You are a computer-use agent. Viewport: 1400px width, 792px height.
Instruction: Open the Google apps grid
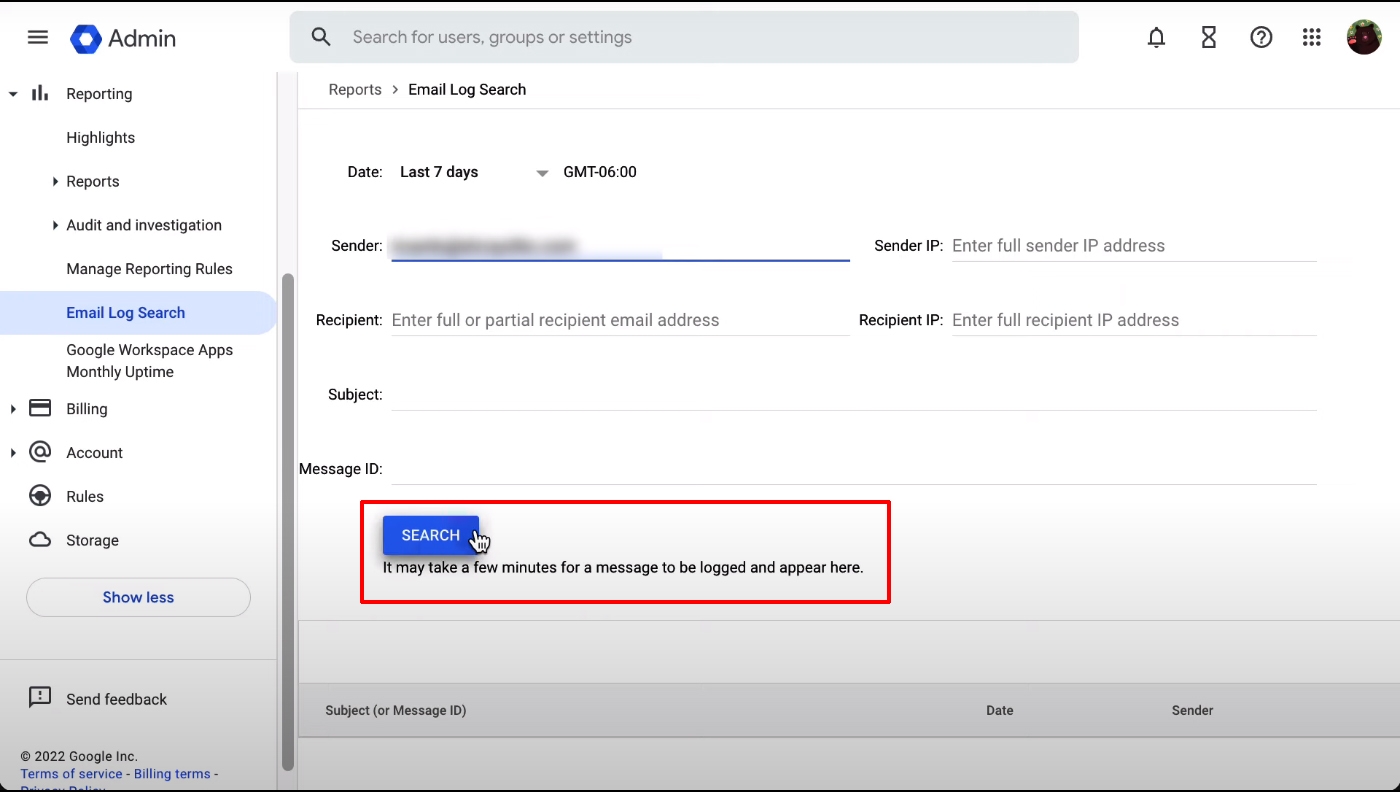pyautogui.click(x=1312, y=38)
